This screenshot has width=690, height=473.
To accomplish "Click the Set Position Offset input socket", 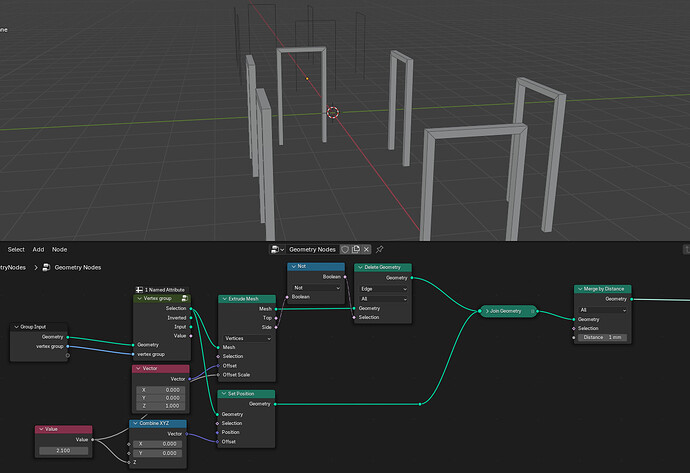I will [217, 441].
